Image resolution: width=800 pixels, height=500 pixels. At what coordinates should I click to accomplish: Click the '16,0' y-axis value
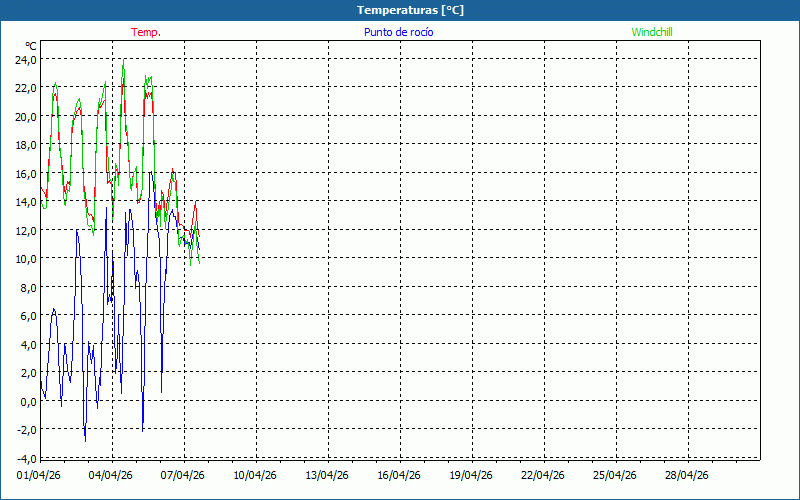click(26, 173)
